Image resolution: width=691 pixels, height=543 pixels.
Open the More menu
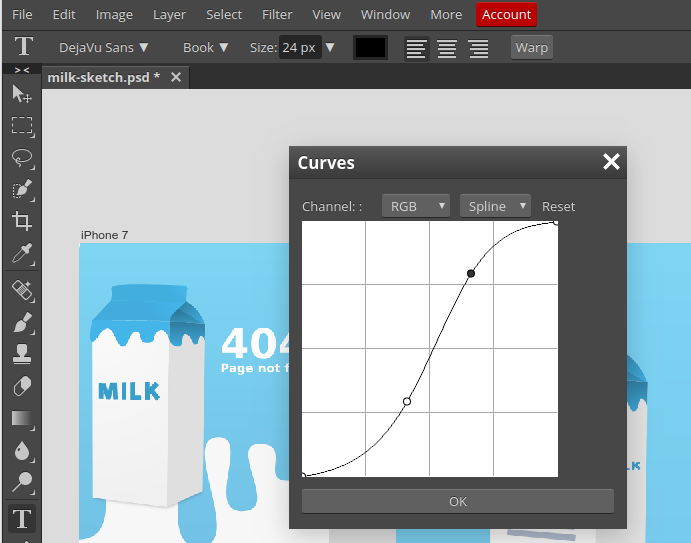(x=446, y=15)
